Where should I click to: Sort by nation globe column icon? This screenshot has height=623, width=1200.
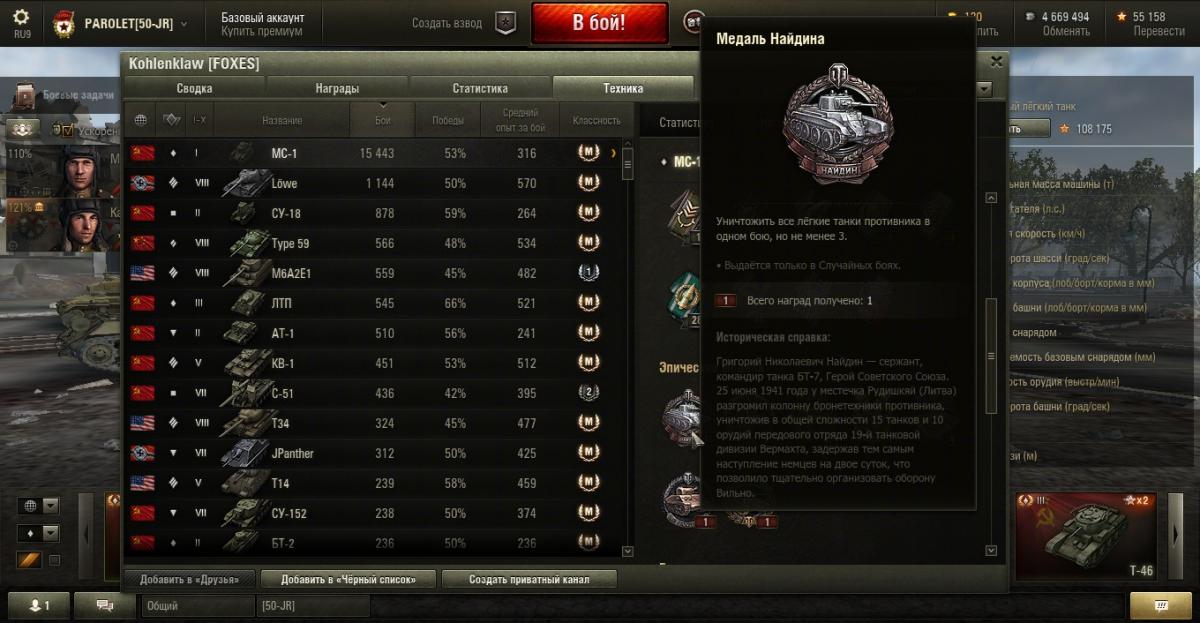pos(141,120)
